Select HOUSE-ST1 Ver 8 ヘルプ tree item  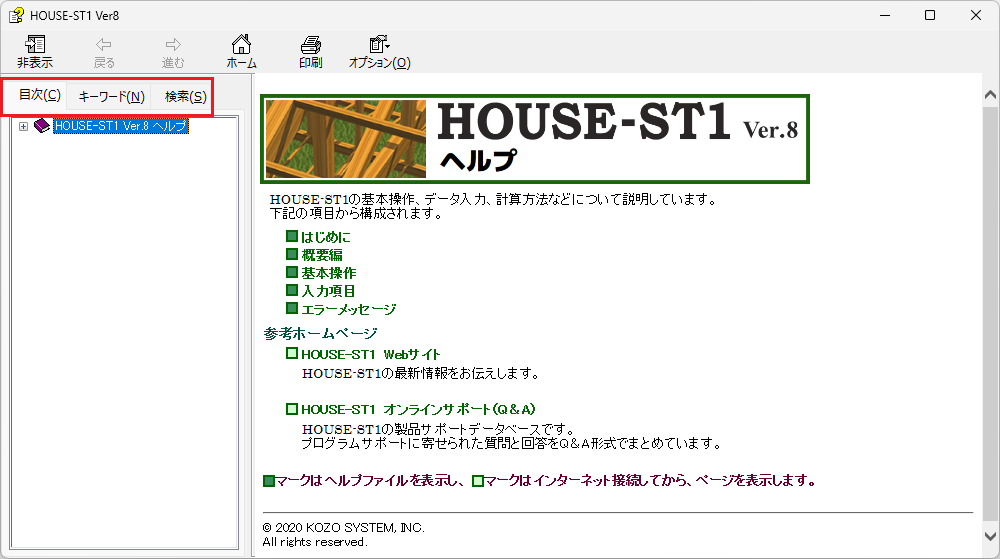(x=120, y=126)
